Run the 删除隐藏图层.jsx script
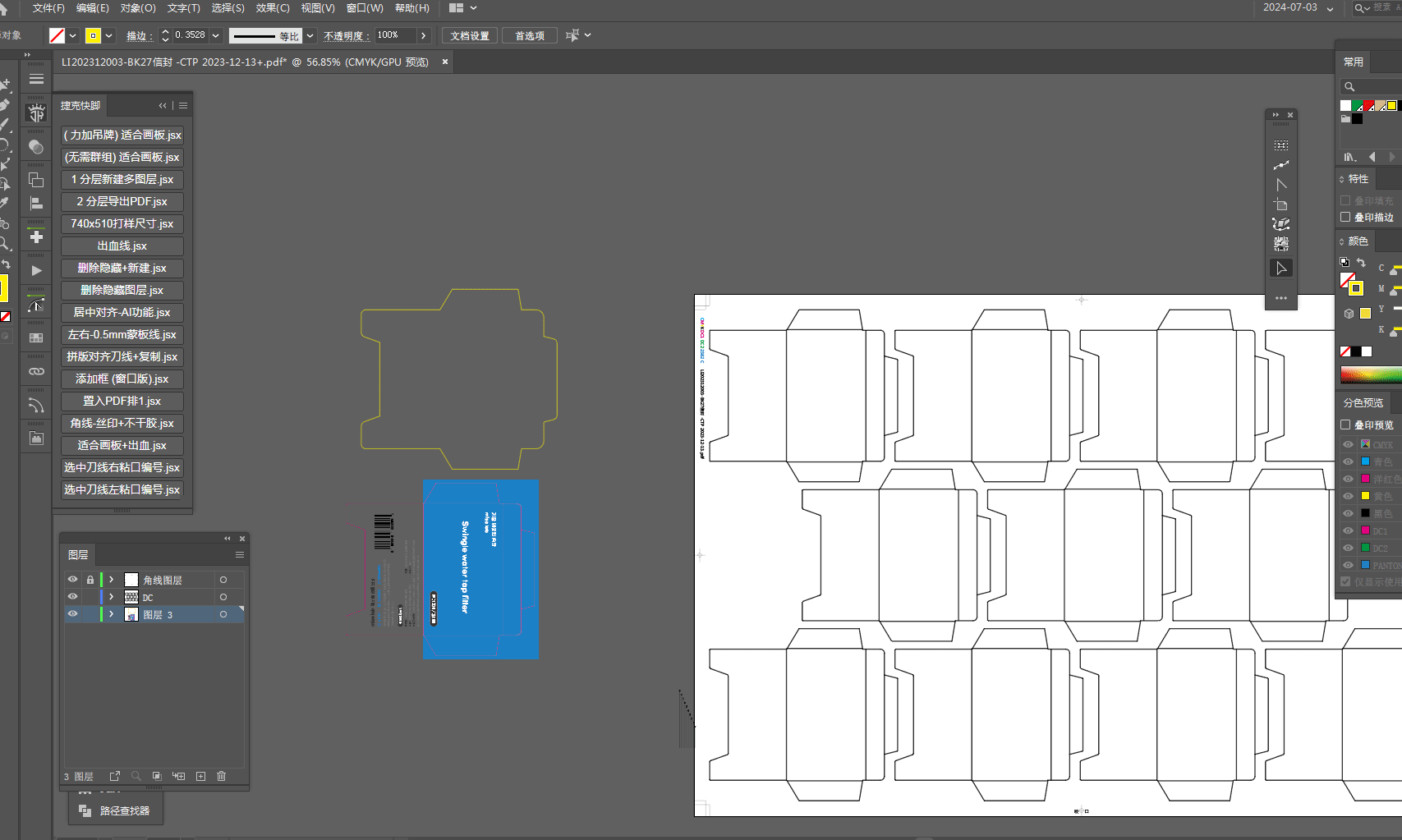Screen dimensions: 1402x840 click(x=122, y=291)
